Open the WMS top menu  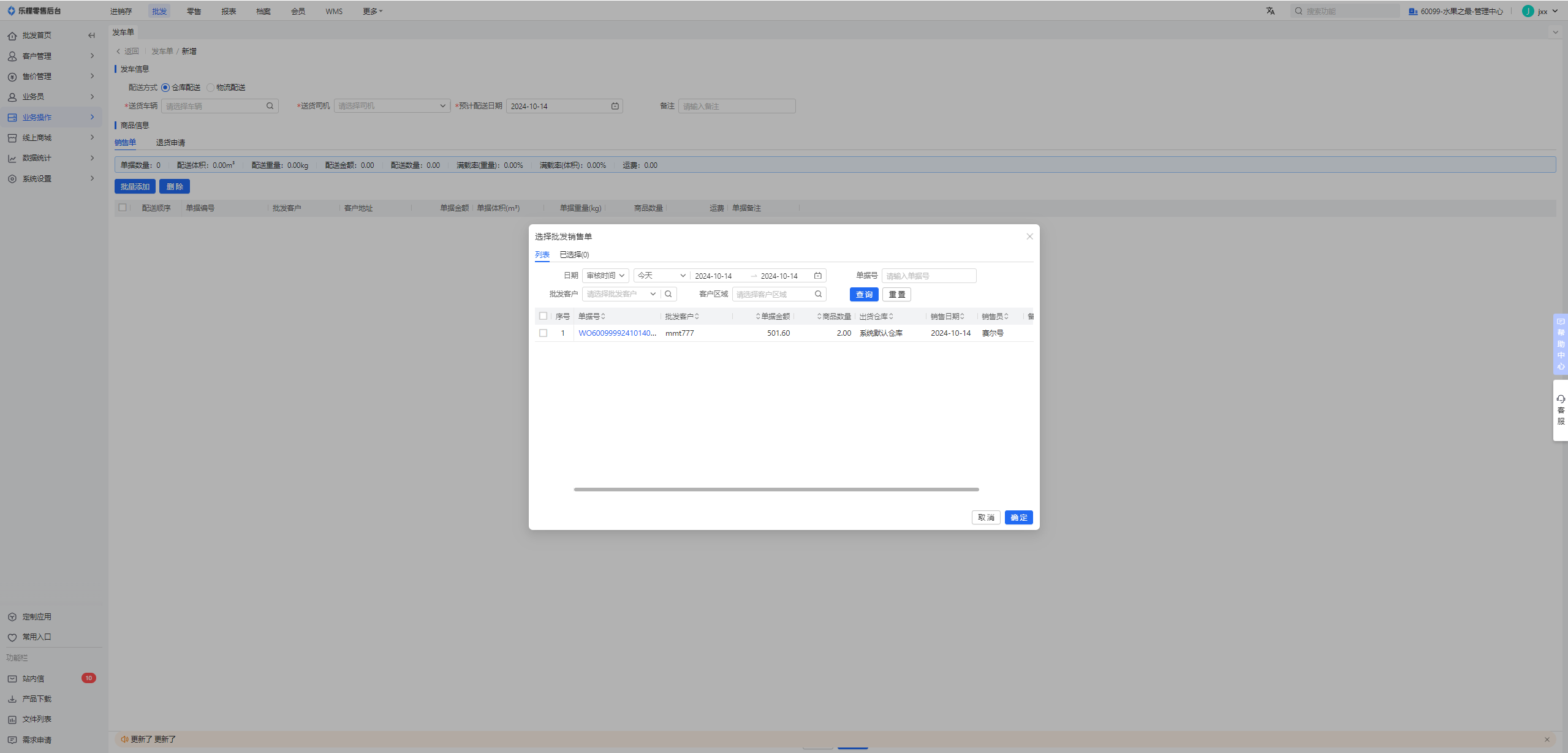pos(334,11)
